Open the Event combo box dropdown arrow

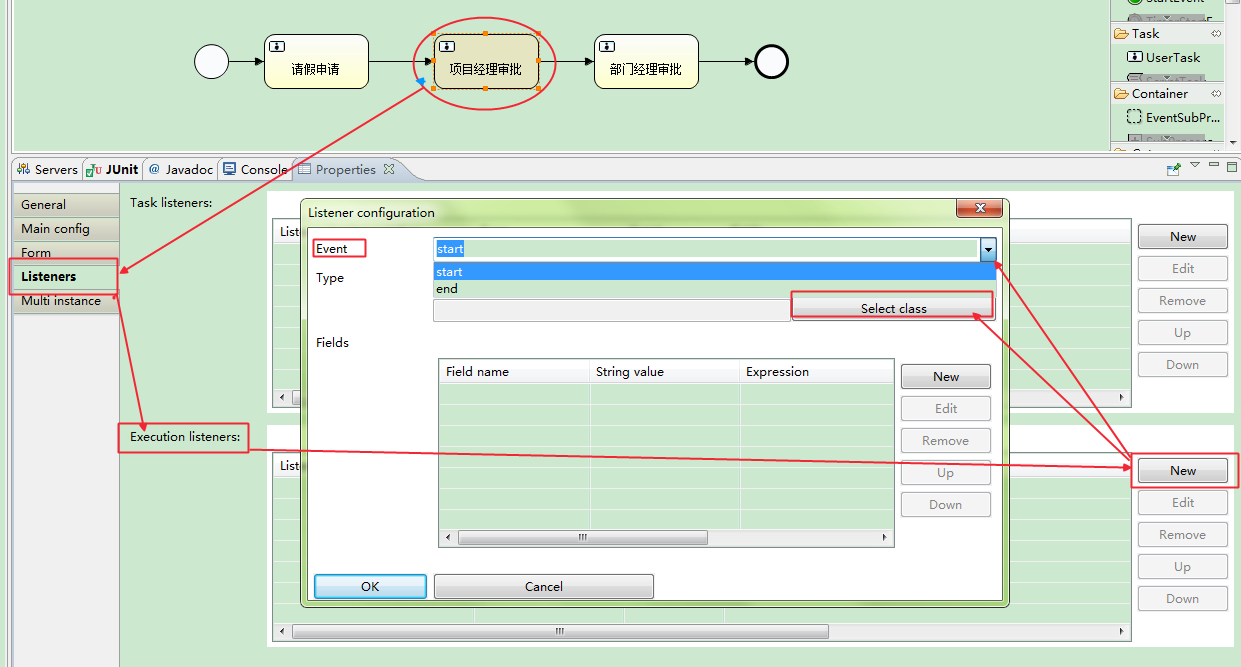pyautogui.click(x=988, y=249)
